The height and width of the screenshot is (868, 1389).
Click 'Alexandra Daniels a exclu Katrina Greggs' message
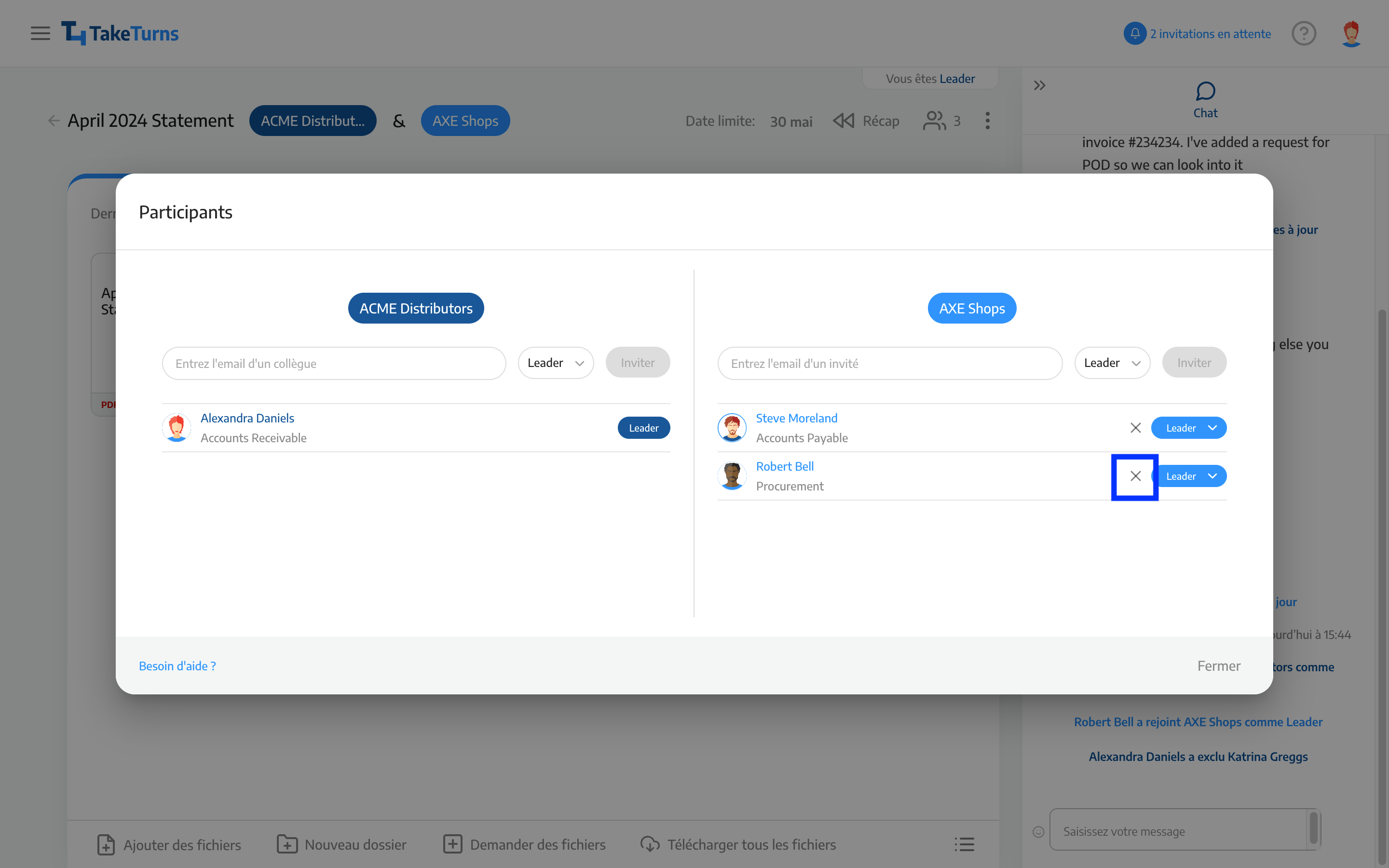[x=1198, y=756]
